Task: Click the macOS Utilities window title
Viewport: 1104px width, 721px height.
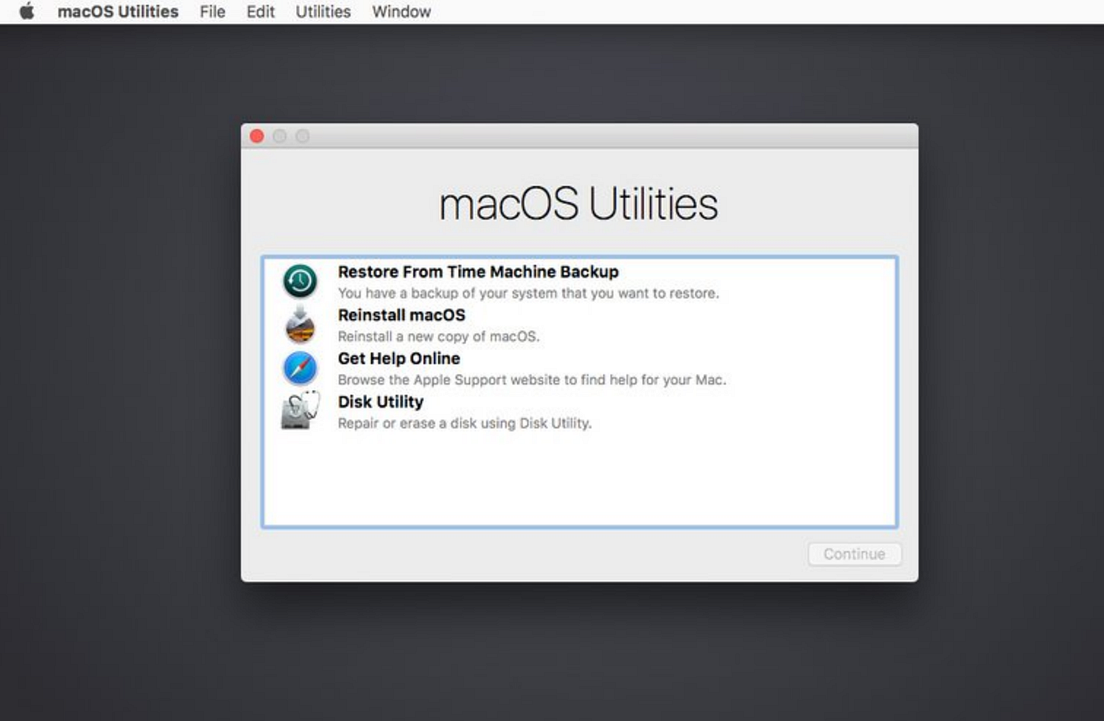Action: coord(578,203)
